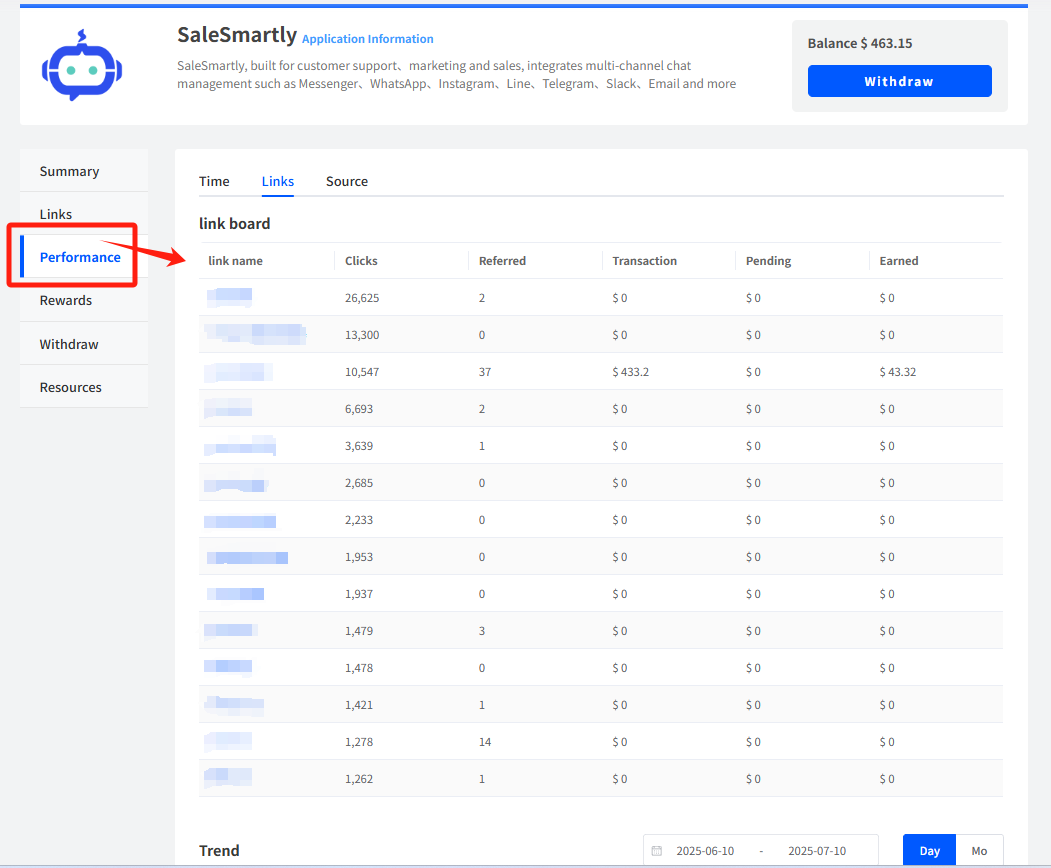Image resolution: width=1051 pixels, height=868 pixels.
Task: Click the start date 2025-06-10 field
Action: [x=705, y=851]
